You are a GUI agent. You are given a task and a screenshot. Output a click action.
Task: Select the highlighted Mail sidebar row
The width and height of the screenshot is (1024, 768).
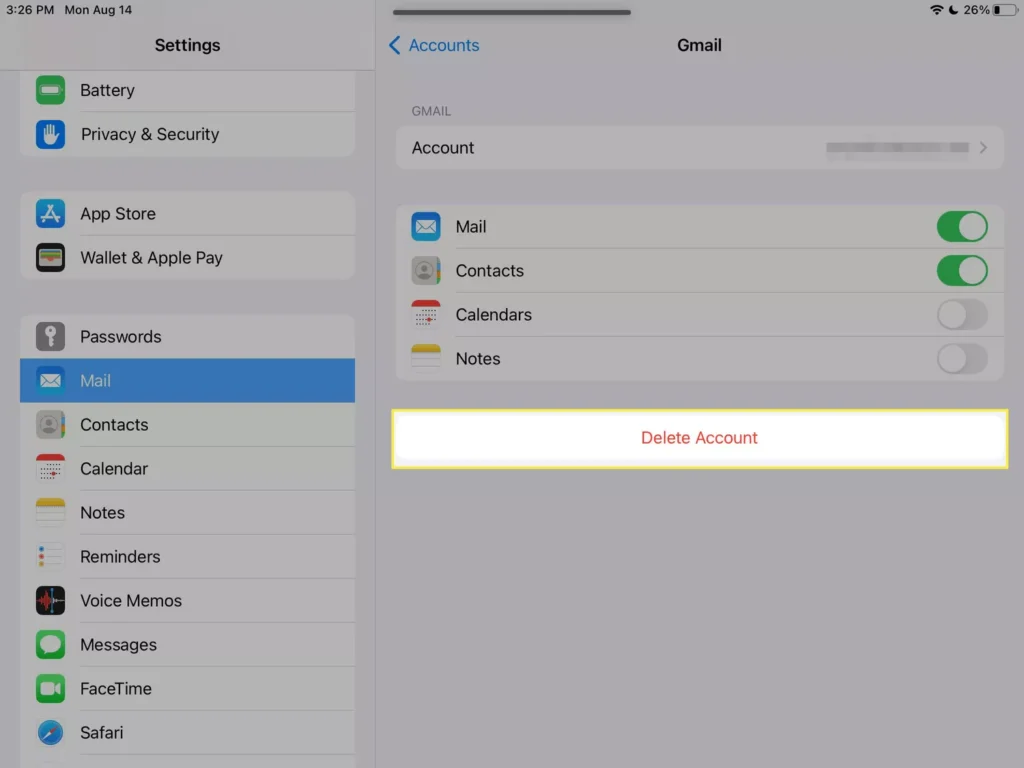click(187, 381)
